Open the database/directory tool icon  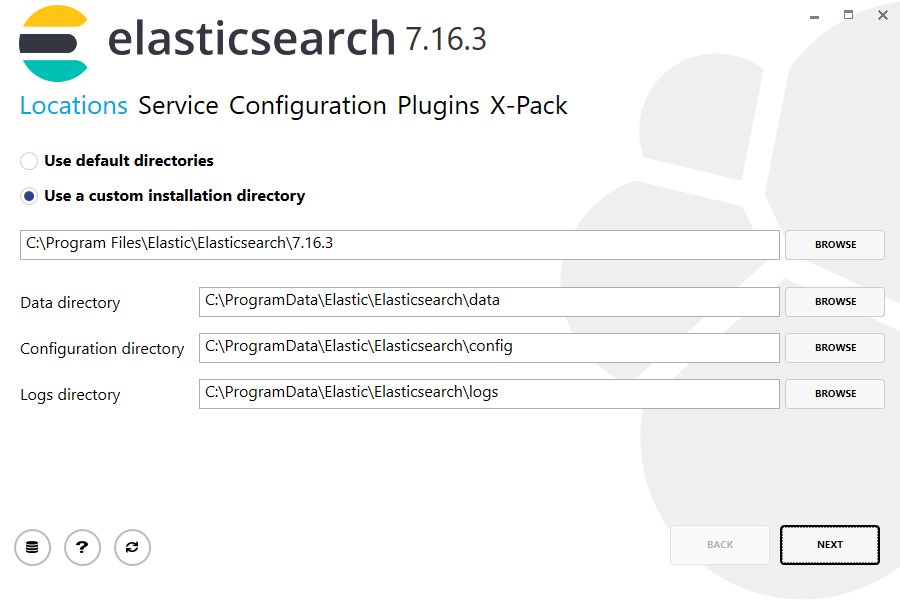[x=32, y=547]
